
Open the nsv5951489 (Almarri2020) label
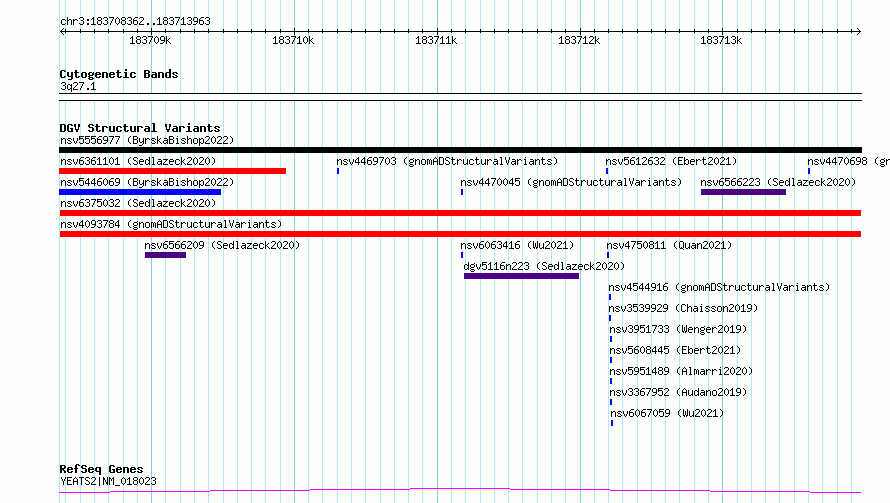pyautogui.click(x=681, y=371)
